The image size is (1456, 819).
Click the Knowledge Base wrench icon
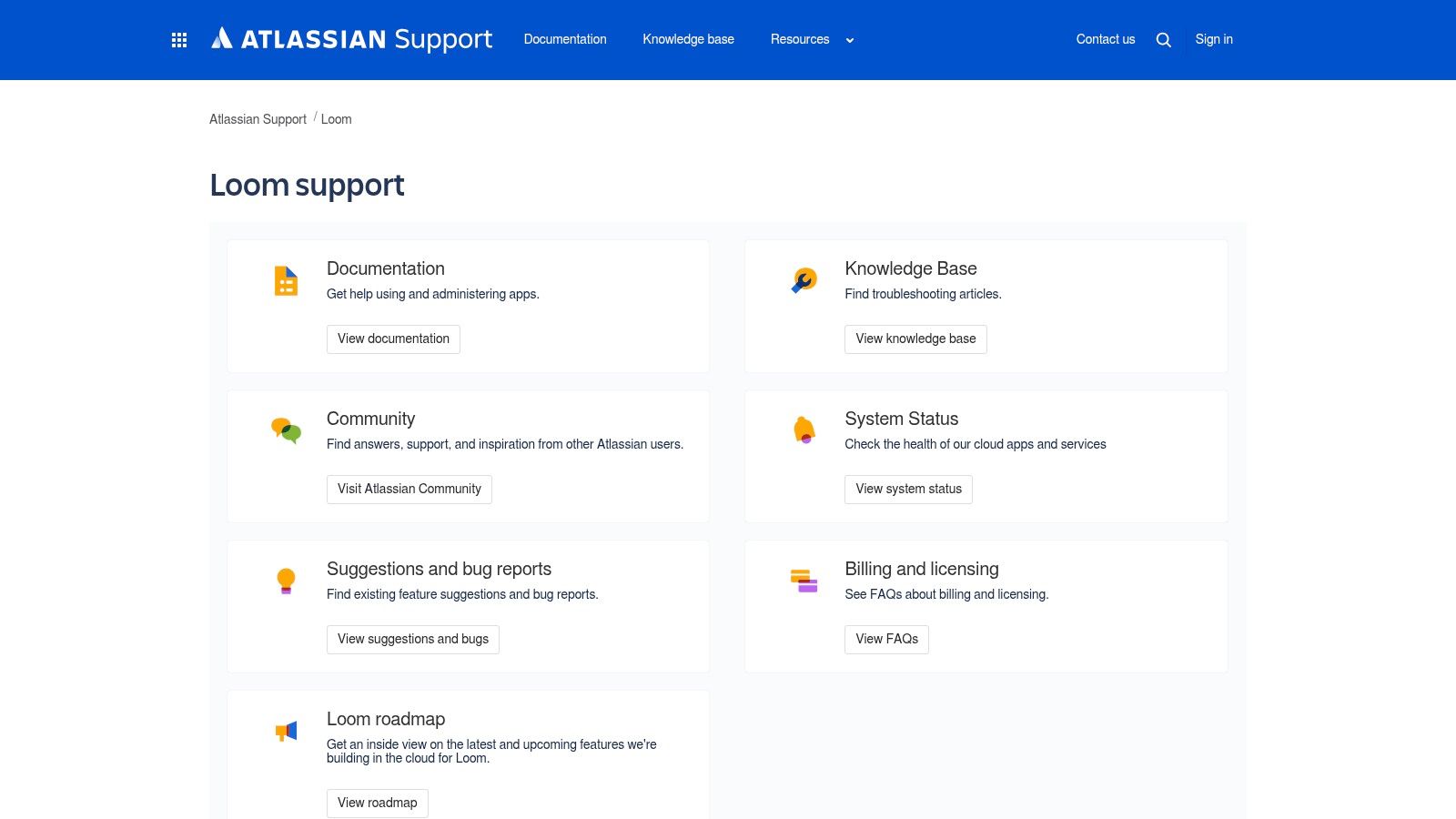click(x=804, y=280)
